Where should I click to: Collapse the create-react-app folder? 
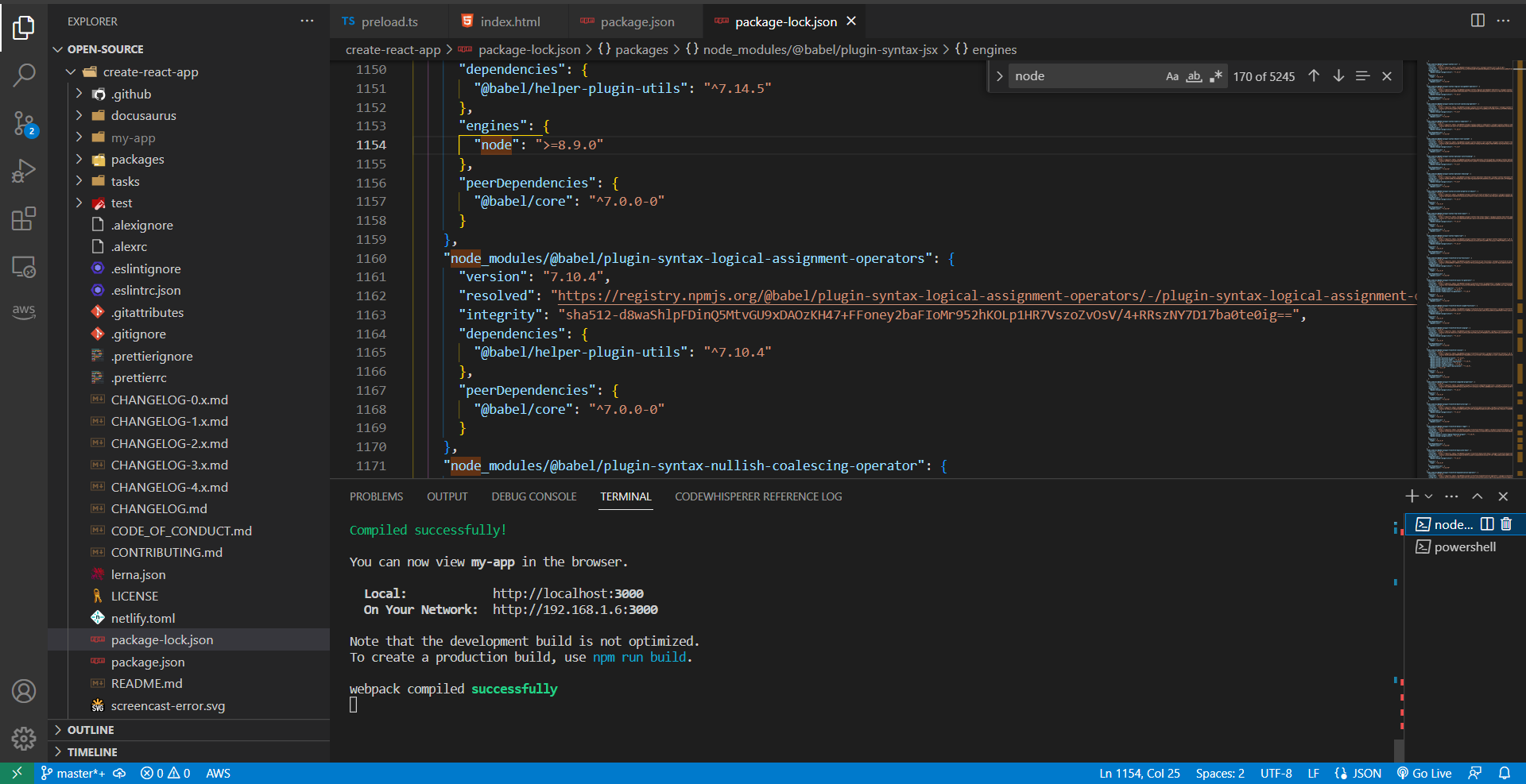coord(71,71)
